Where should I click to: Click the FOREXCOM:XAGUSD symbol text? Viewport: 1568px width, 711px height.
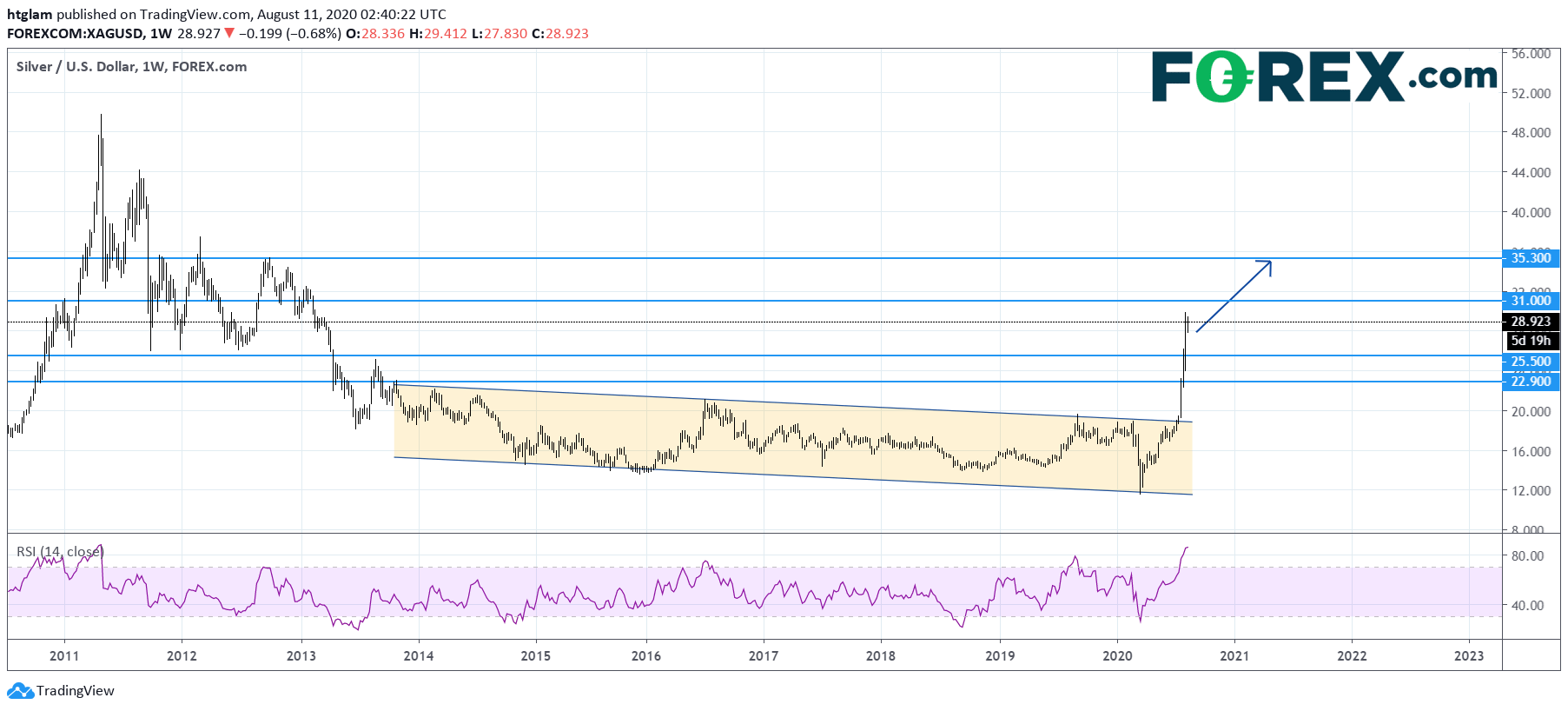(x=76, y=33)
